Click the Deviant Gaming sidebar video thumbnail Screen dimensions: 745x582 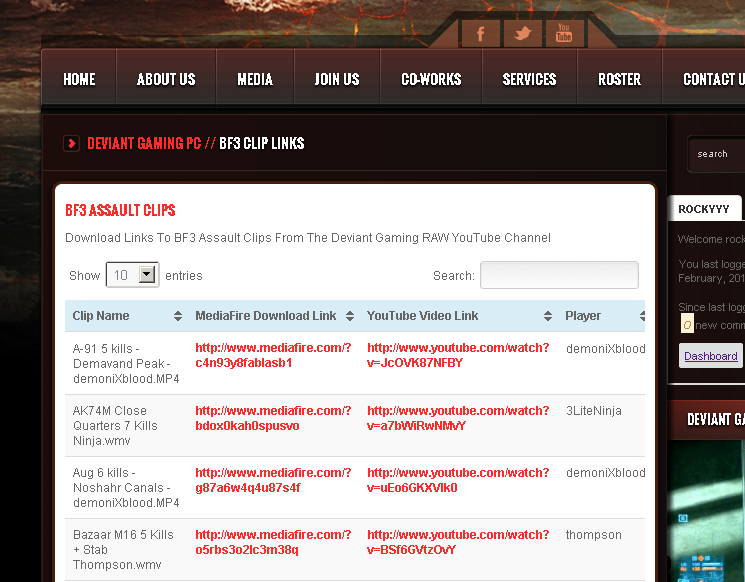[x=706, y=511]
